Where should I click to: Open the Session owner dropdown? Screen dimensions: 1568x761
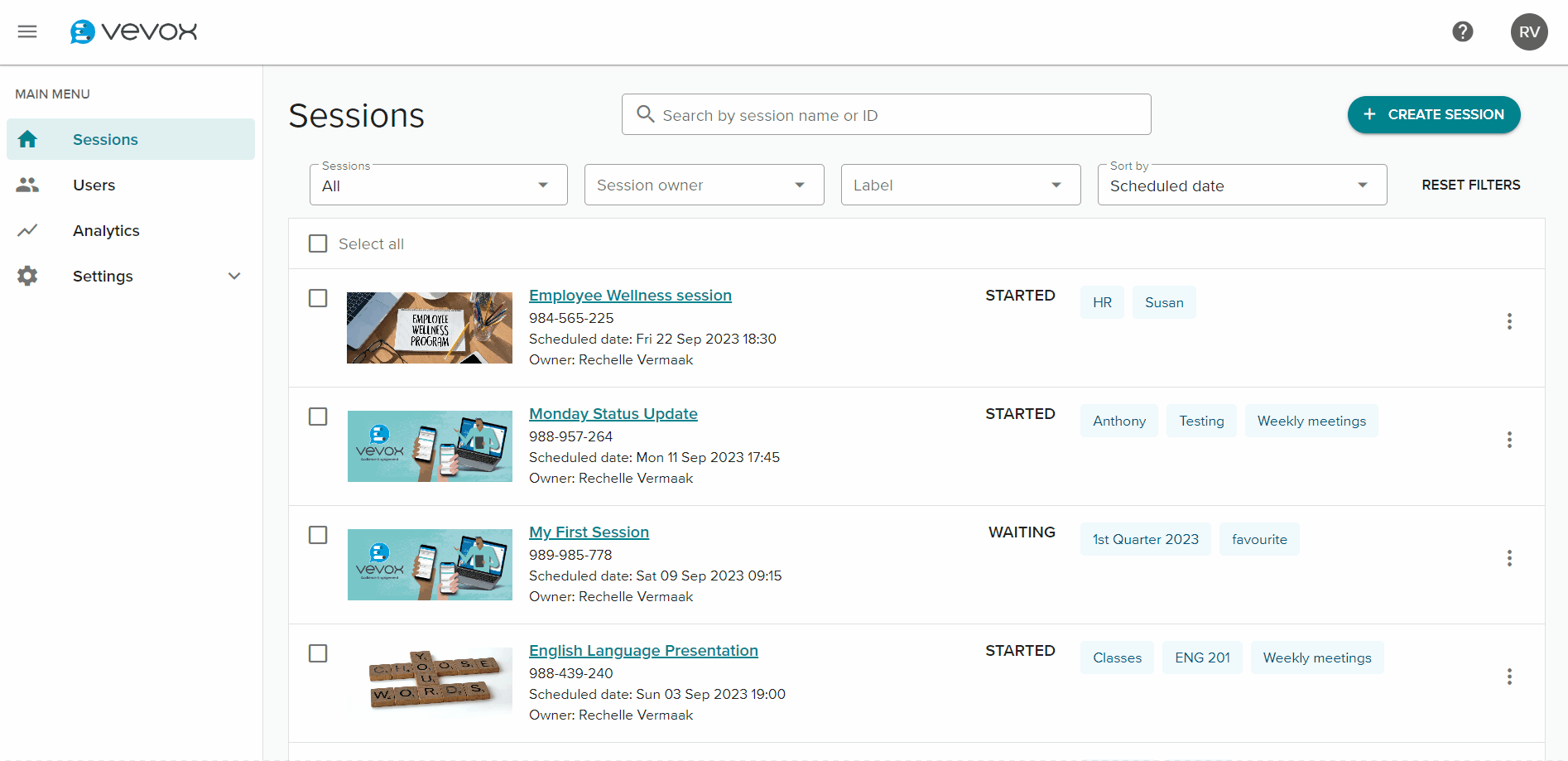coord(705,185)
